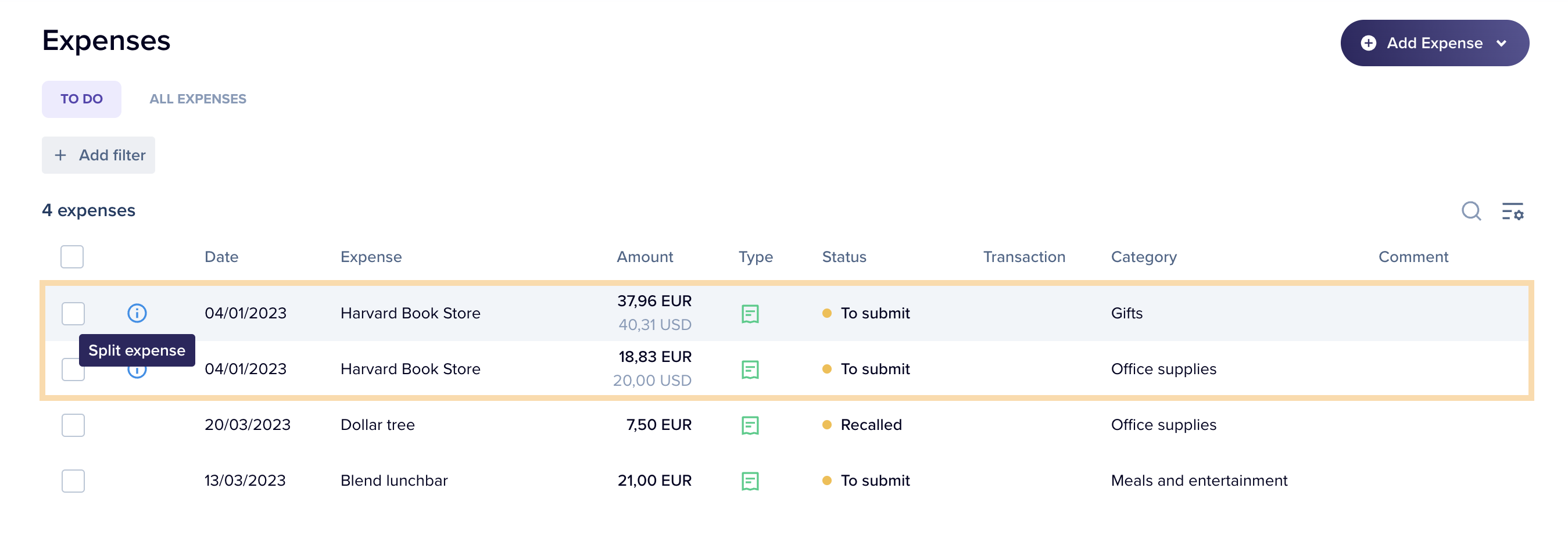Expand the Add Expense dropdown chevron

tap(1501, 42)
